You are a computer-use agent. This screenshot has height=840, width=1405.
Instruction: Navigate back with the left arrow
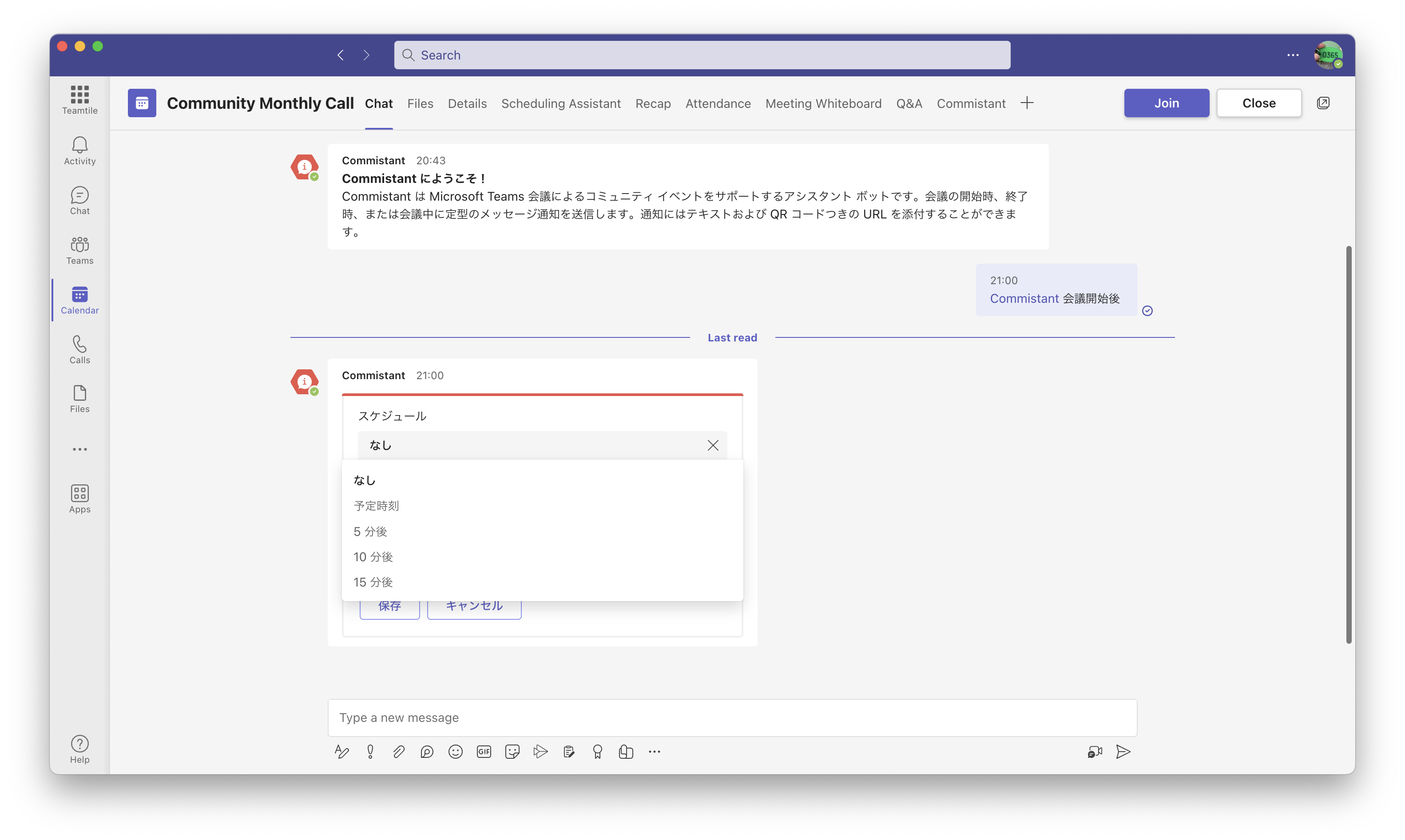(340, 55)
